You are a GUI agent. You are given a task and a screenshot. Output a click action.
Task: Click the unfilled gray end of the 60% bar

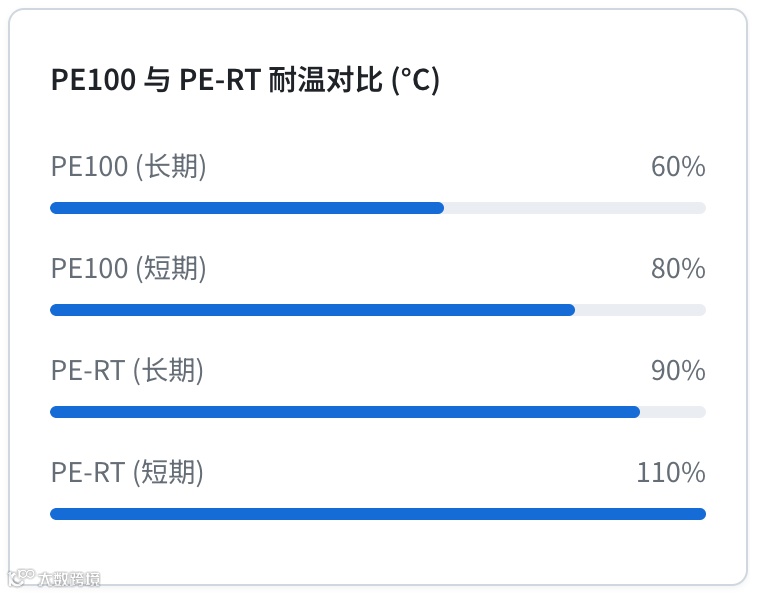(575, 208)
